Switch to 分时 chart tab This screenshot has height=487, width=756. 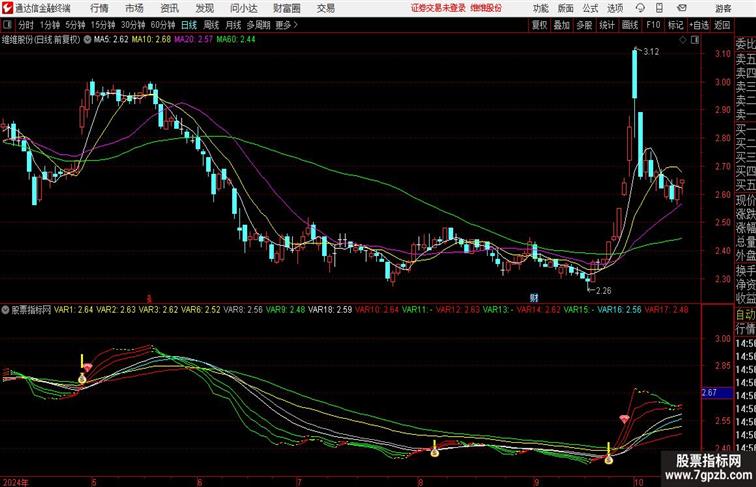26,25
